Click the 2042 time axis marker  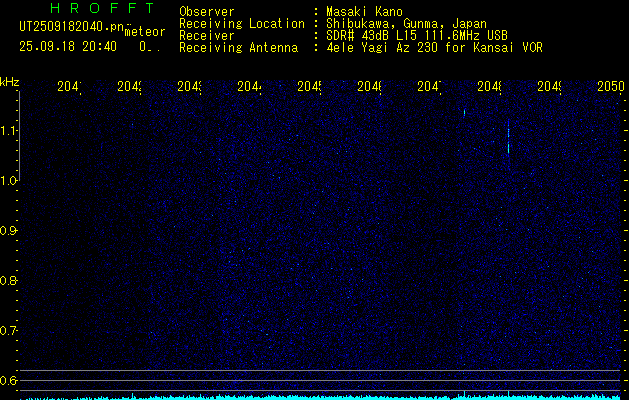tap(130, 87)
